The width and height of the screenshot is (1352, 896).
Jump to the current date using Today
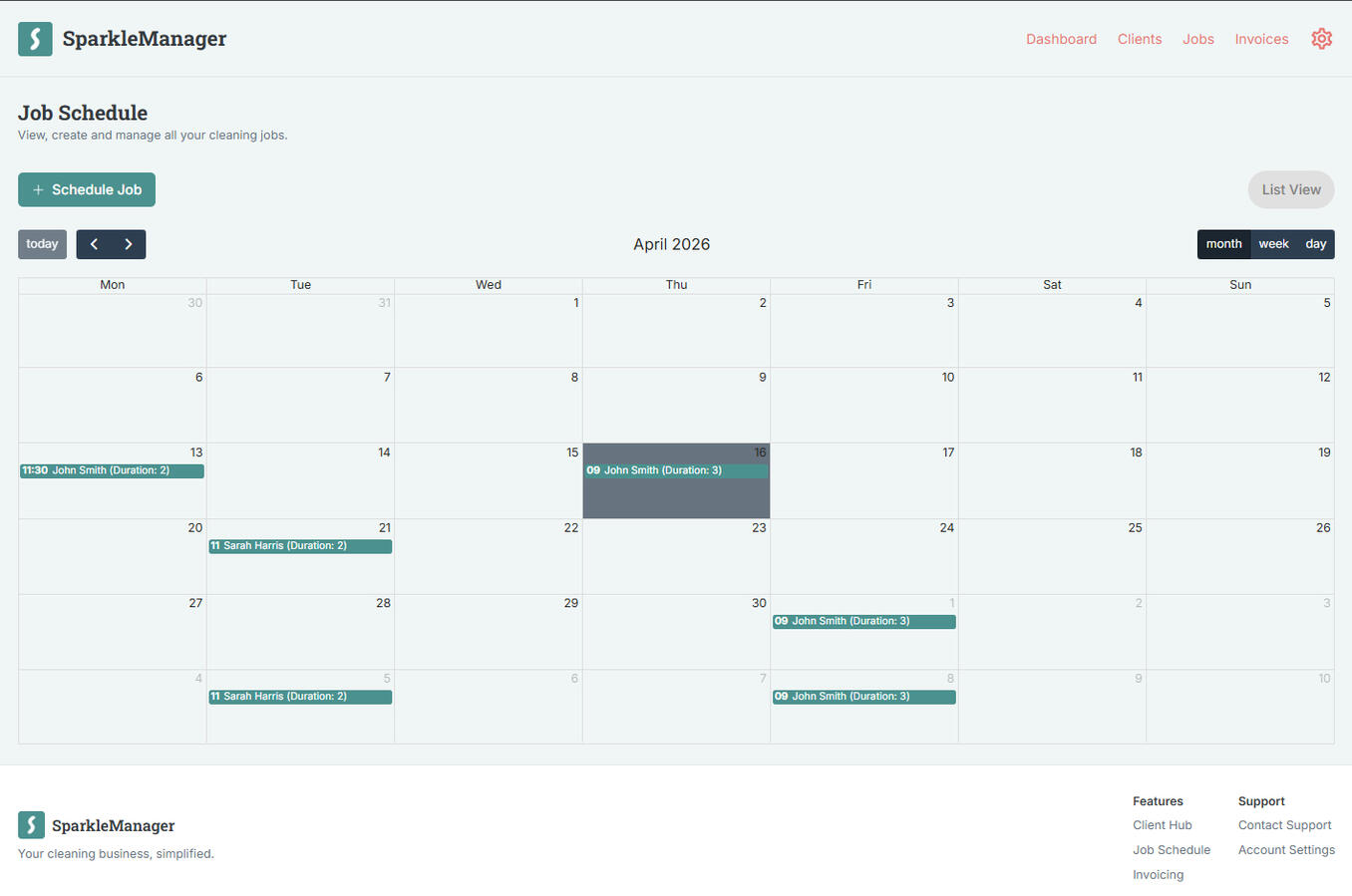(42, 244)
